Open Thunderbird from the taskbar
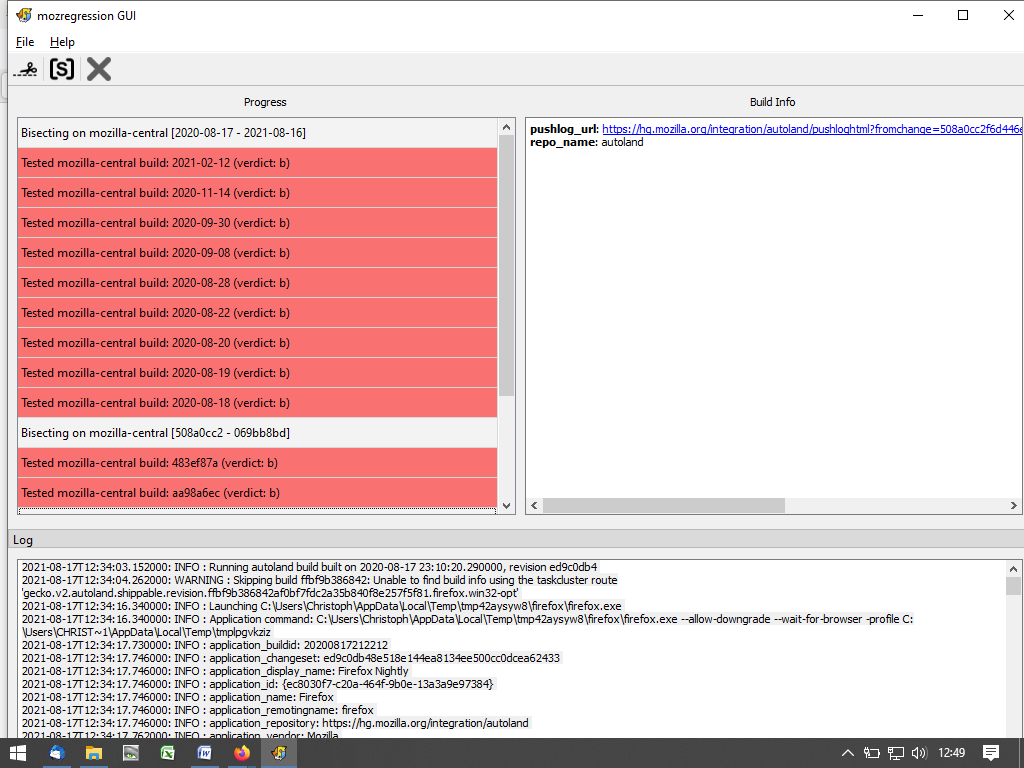1024x768 pixels. [57, 753]
